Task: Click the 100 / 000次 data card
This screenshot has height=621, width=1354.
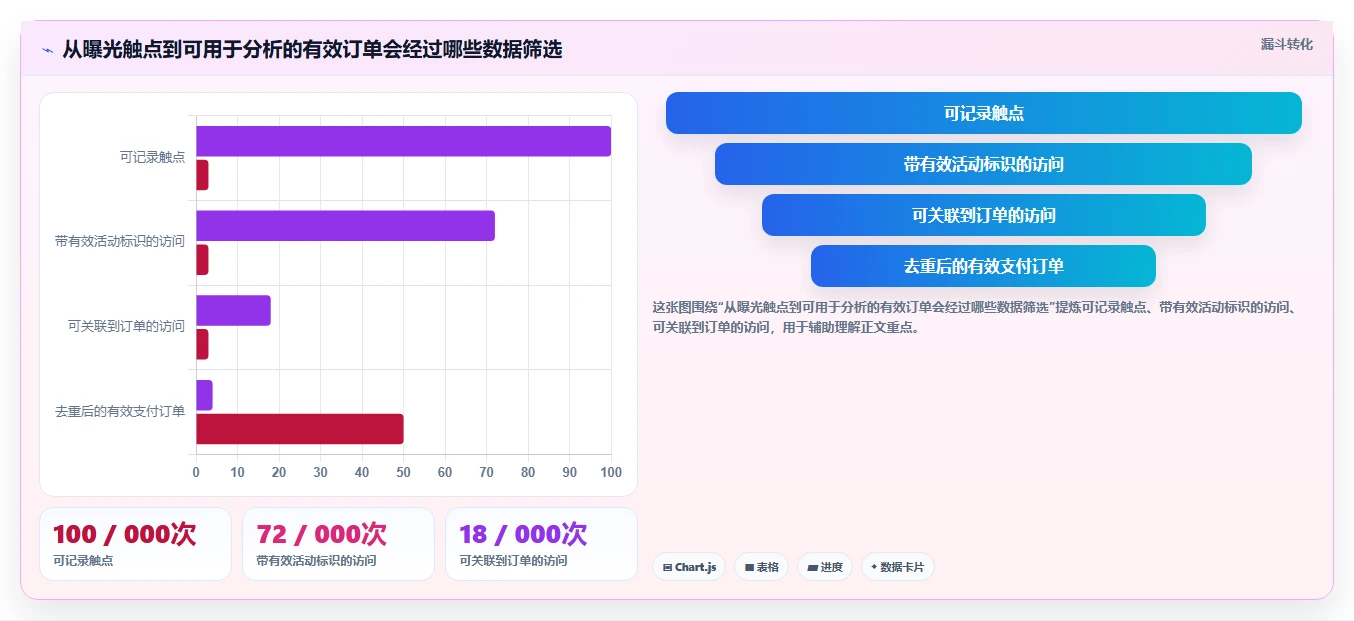Action: (135, 544)
